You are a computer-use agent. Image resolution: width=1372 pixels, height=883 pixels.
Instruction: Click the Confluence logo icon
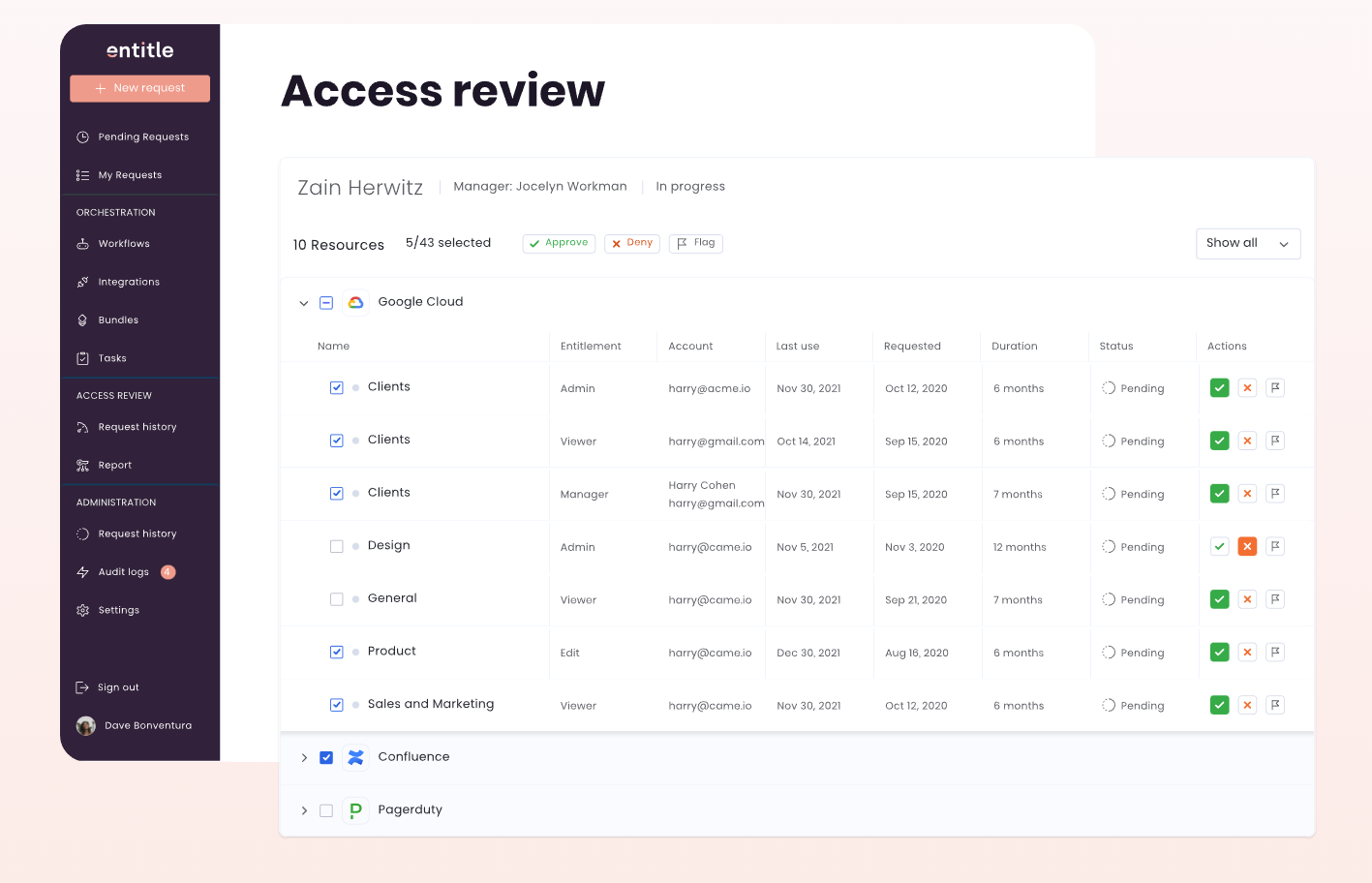pyautogui.click(x=356, y=757)
